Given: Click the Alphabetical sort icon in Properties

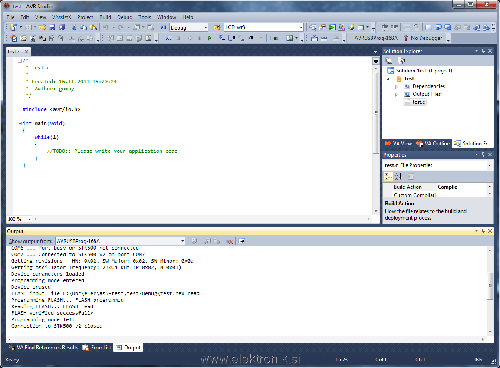Looking at the screenshot, I should pos(398,176).
